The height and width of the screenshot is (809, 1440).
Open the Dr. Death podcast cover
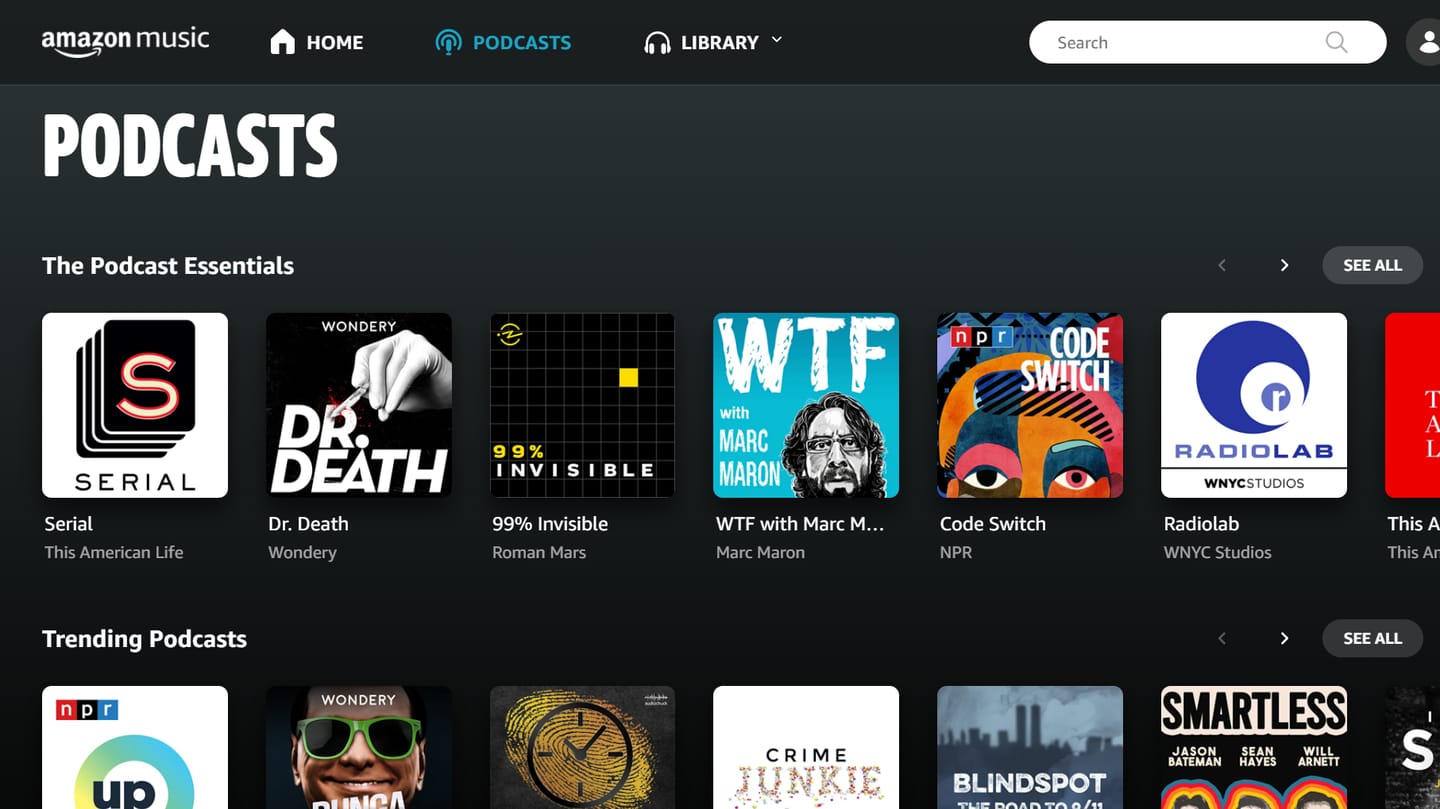[359, 405]
